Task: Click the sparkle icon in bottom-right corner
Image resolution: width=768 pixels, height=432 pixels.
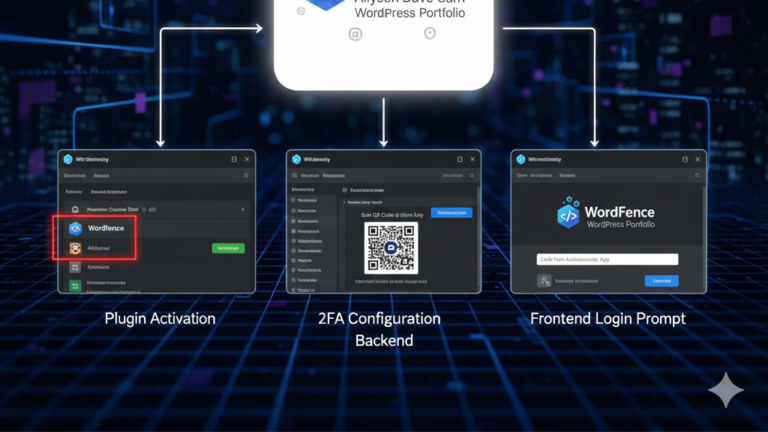Action: pos(725,390)
